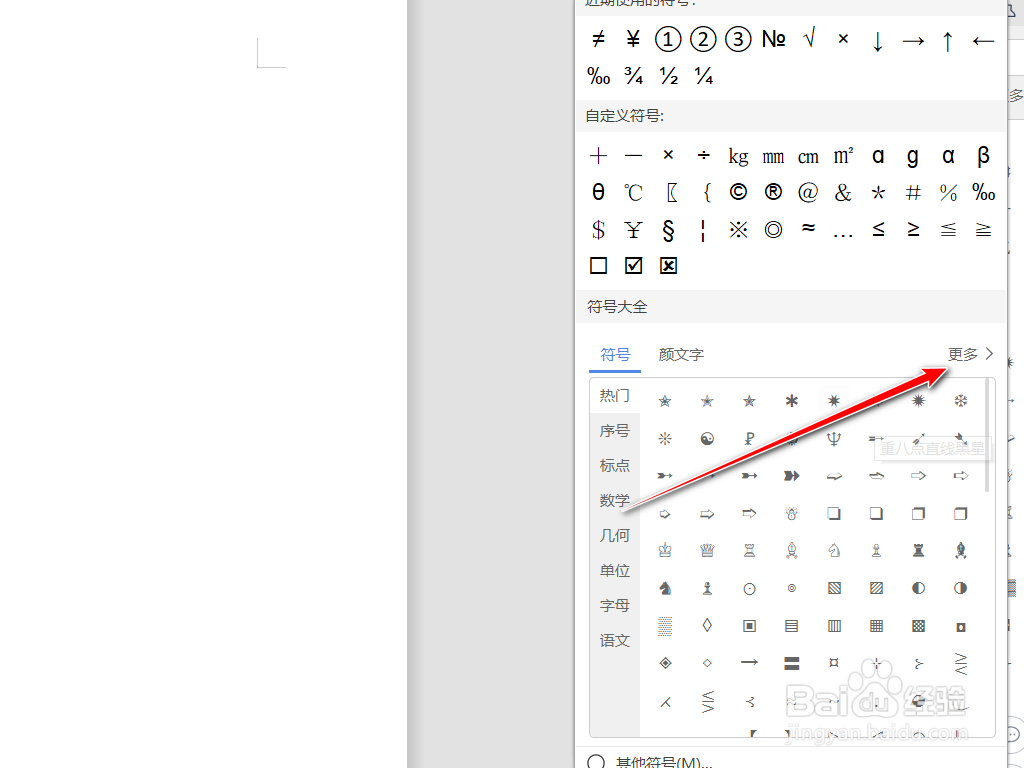
Task: Insert the copyright © symbol
Action: point(739,192)
